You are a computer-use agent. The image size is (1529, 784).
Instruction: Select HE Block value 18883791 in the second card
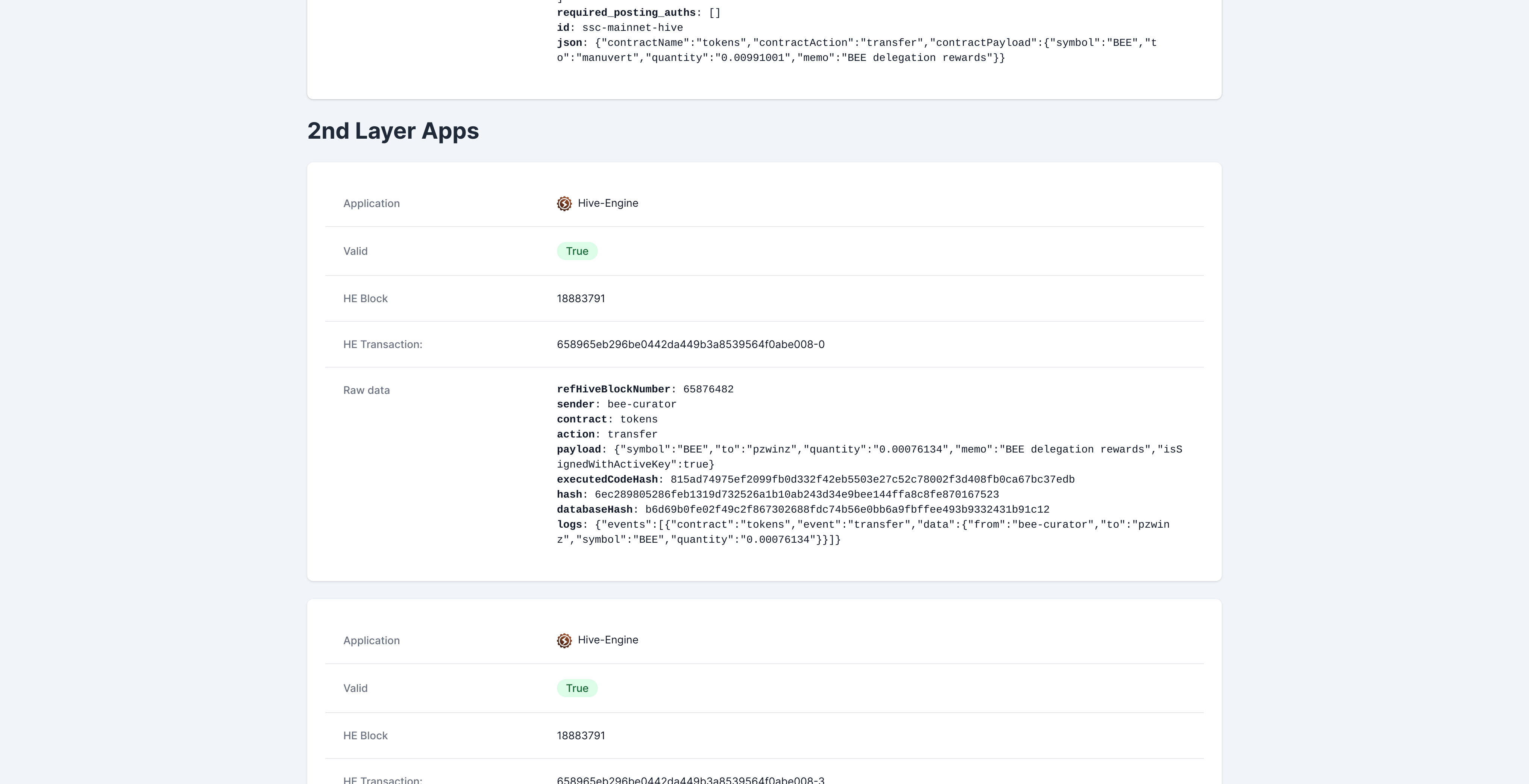pos(581,736)
